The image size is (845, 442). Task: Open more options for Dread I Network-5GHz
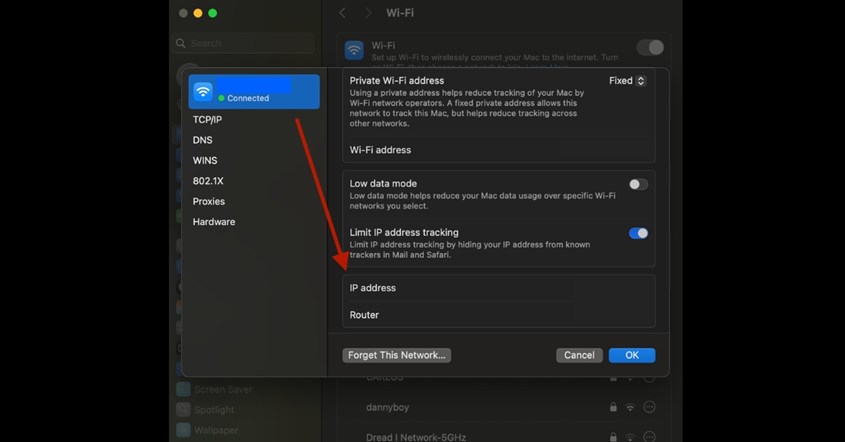click(x=649, y=437)
